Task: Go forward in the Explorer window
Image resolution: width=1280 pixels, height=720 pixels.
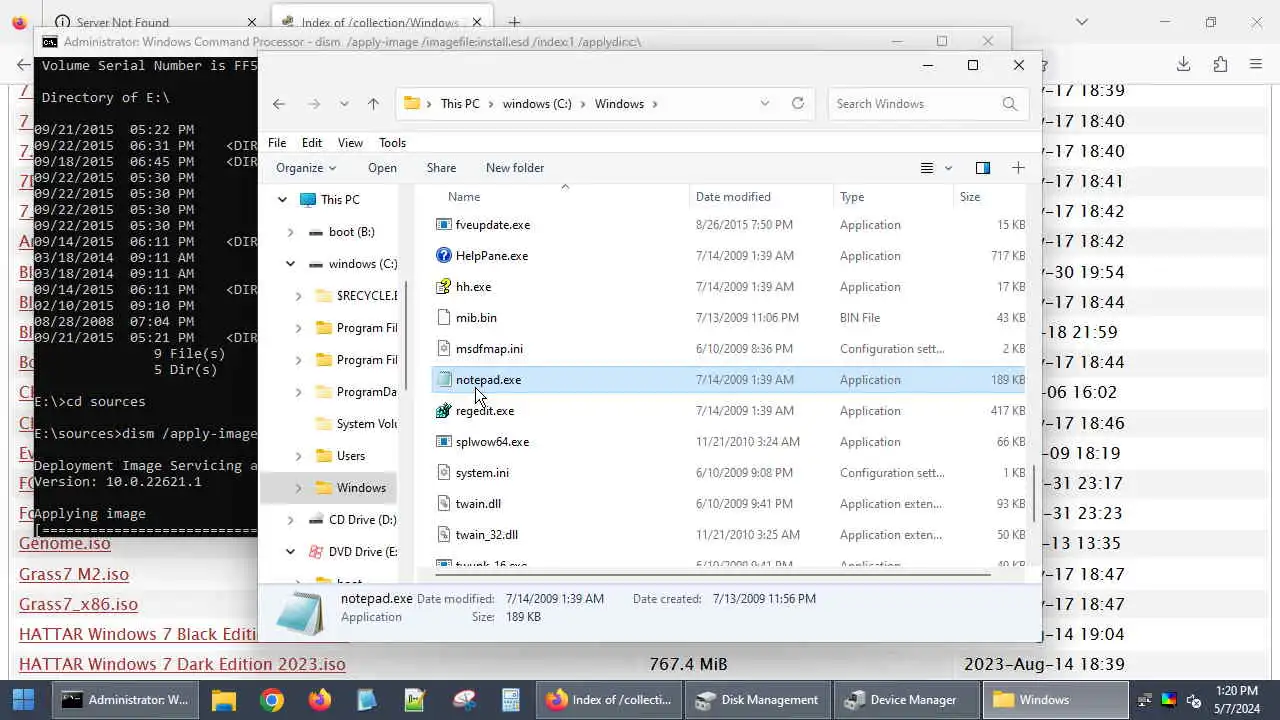Action: click(314, 104)
